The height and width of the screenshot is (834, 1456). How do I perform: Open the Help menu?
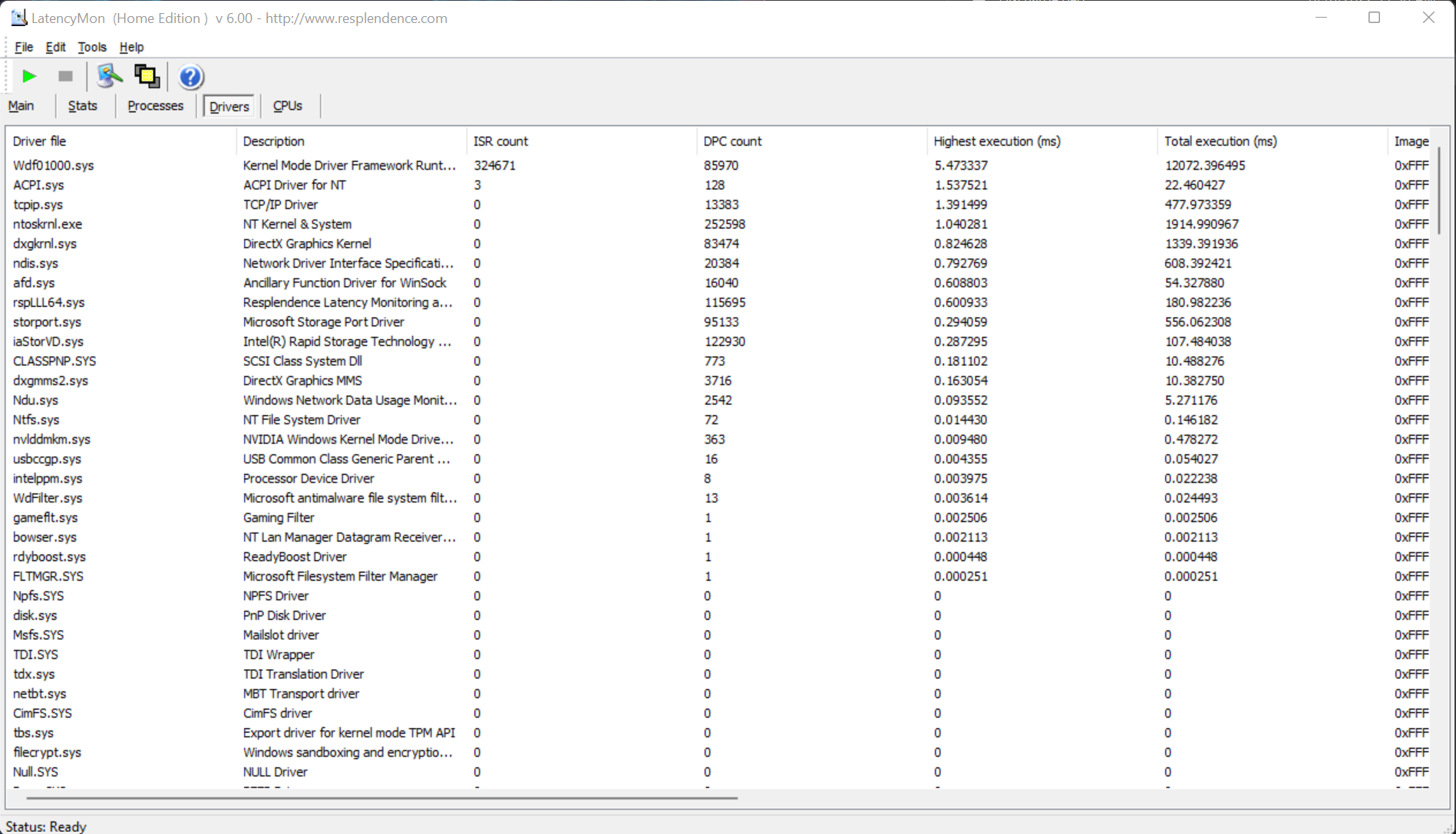pos(131,47)
